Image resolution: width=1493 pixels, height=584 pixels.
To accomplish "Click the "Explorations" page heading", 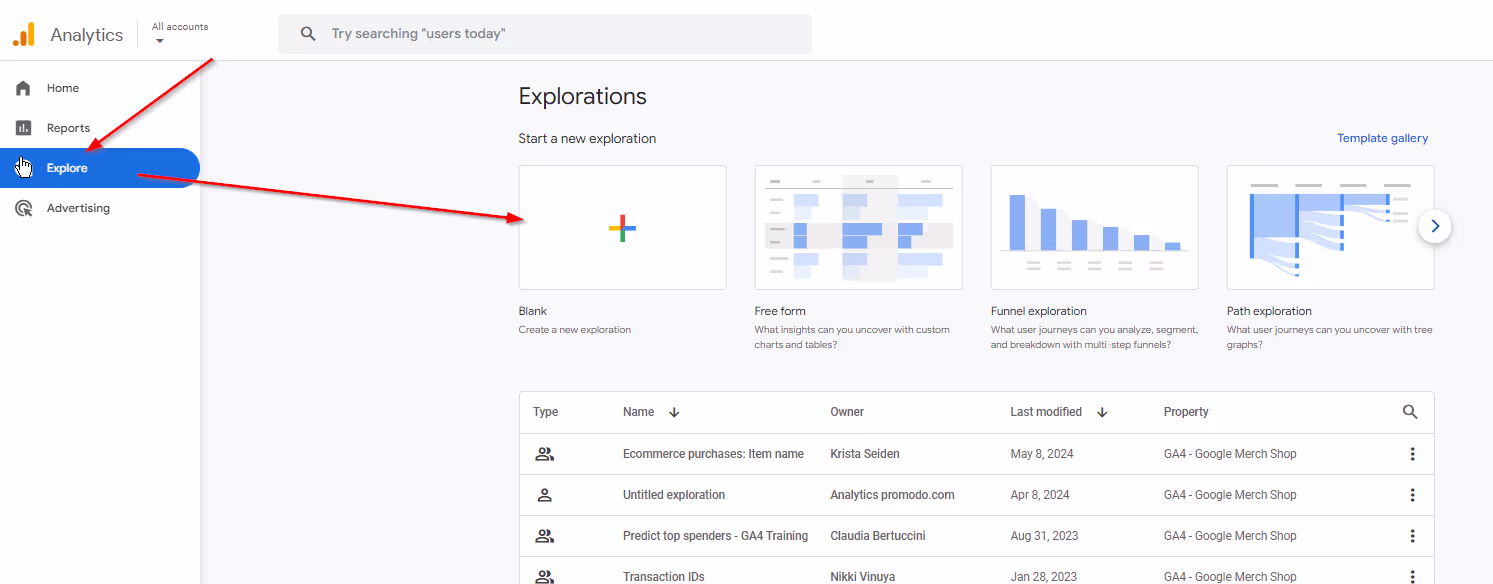I will [x=583, y=96].
